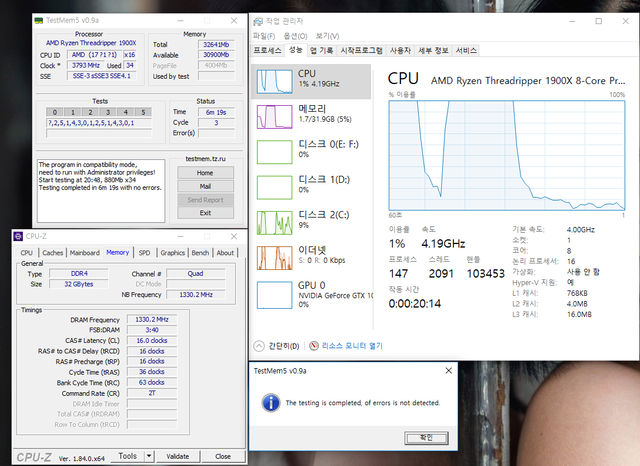Expand the Tools dropdown arrow

click(149, 456)
